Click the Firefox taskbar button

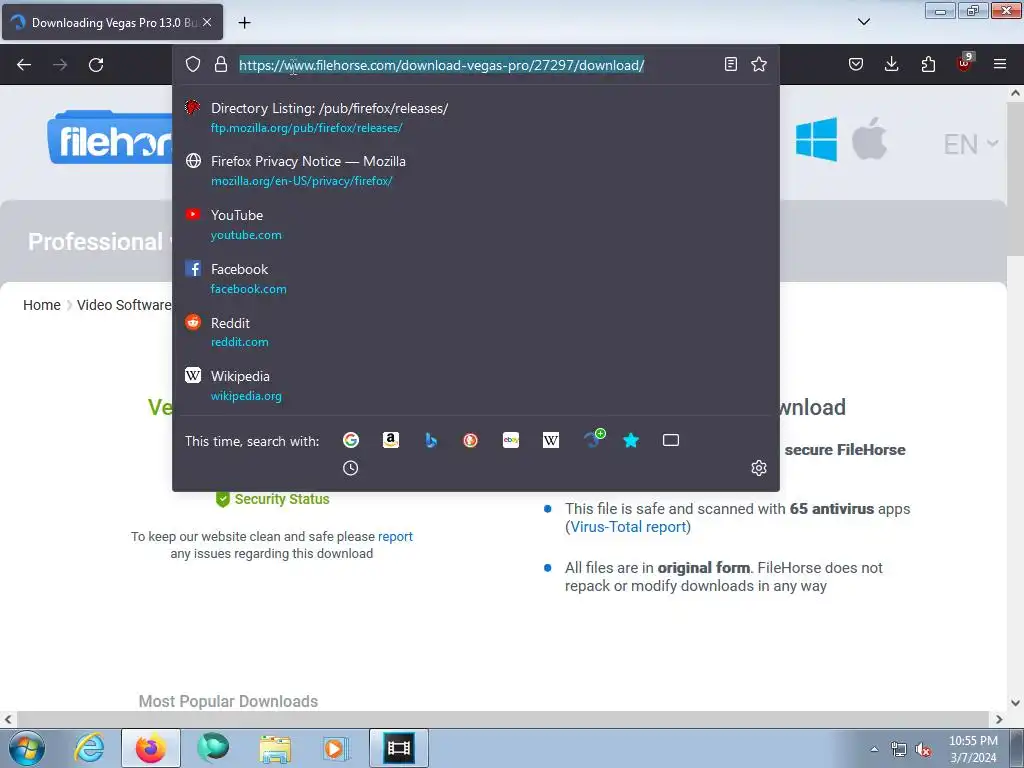click(151, 748)
